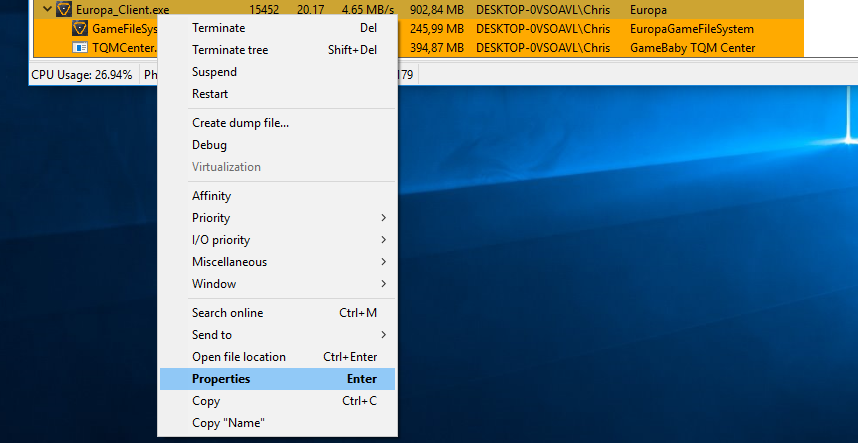This screenshot has width=858, height=443.
Task: Open the Miscellaneous submenu arrow
Action: click(x=384, y=261)
